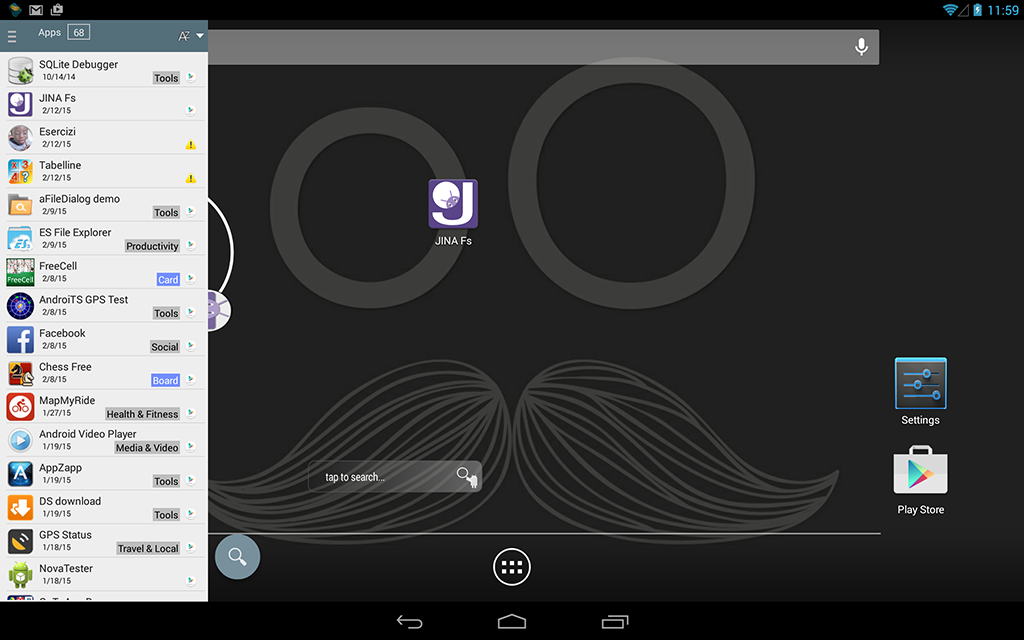Tap the floating magnifier search button
The width and height of the screenshot is (1024, 640).
tap(237, 556)
